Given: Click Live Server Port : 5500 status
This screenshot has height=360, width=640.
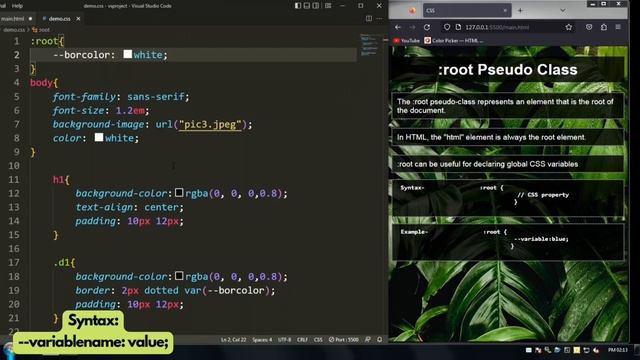Looking at the screenshot, I should coord(344,340).
